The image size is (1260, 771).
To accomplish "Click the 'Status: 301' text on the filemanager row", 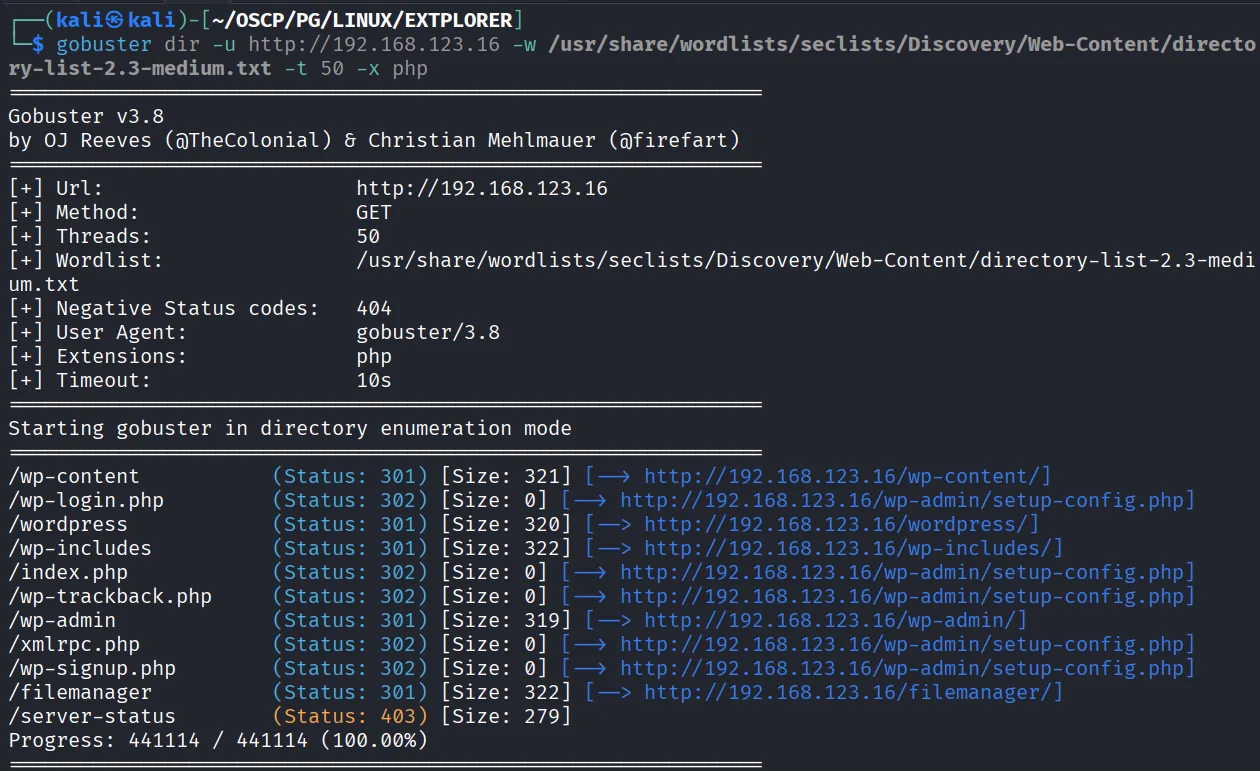I will pyautogui.click(x=350, y=692).
